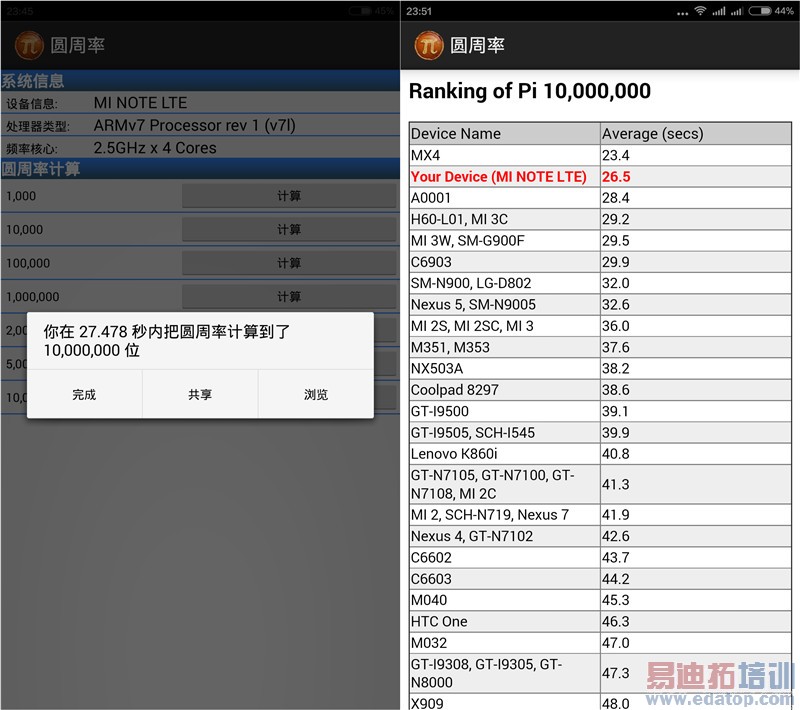This screenshot has height=710, width=800.
Task: Select the MI 2, SCH-N719, Nexus 7 row
Action: 600,515
